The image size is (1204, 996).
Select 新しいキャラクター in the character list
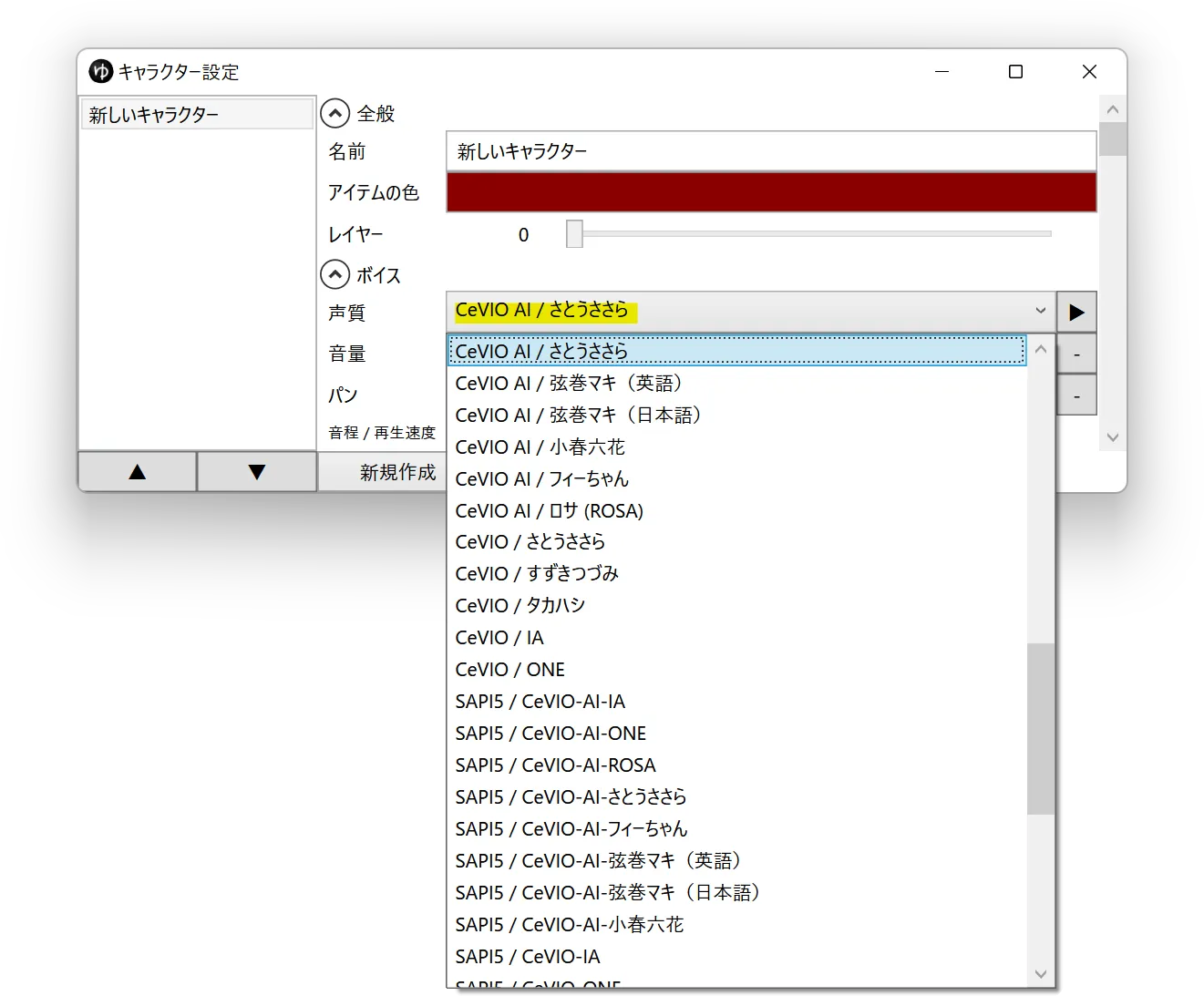point(197,114)
